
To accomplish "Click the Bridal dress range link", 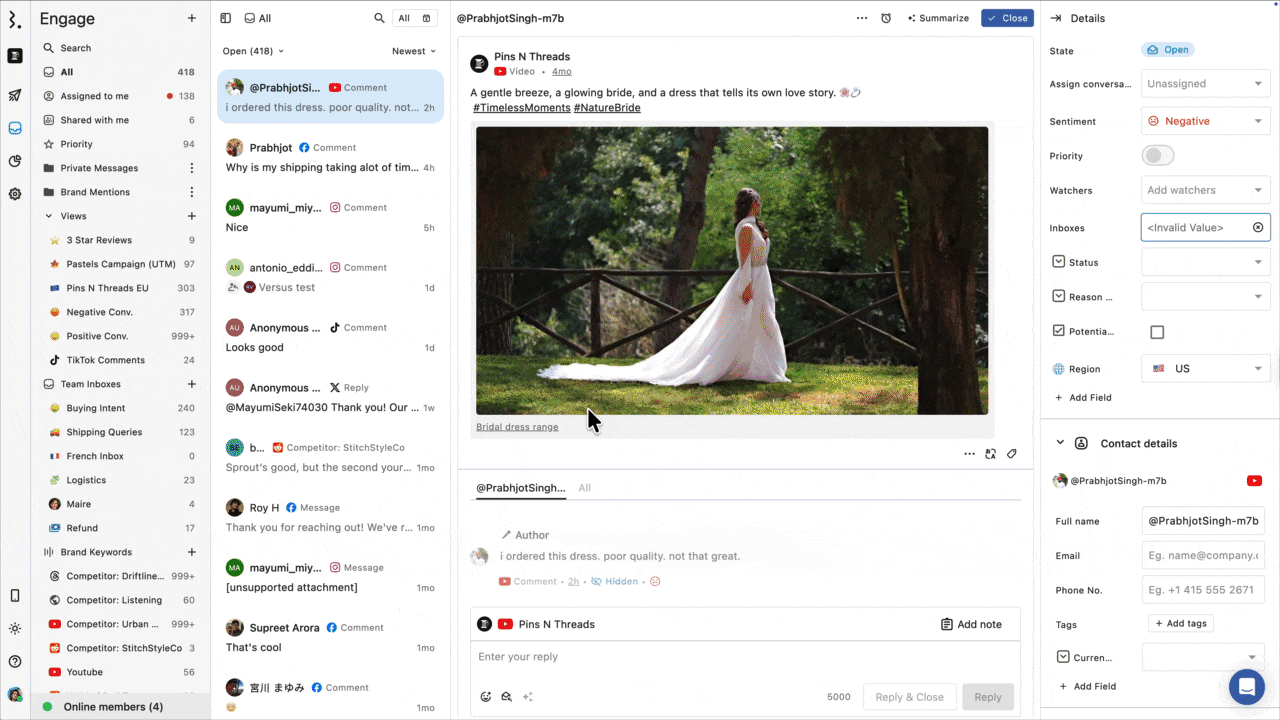I will tap(517, 427).
